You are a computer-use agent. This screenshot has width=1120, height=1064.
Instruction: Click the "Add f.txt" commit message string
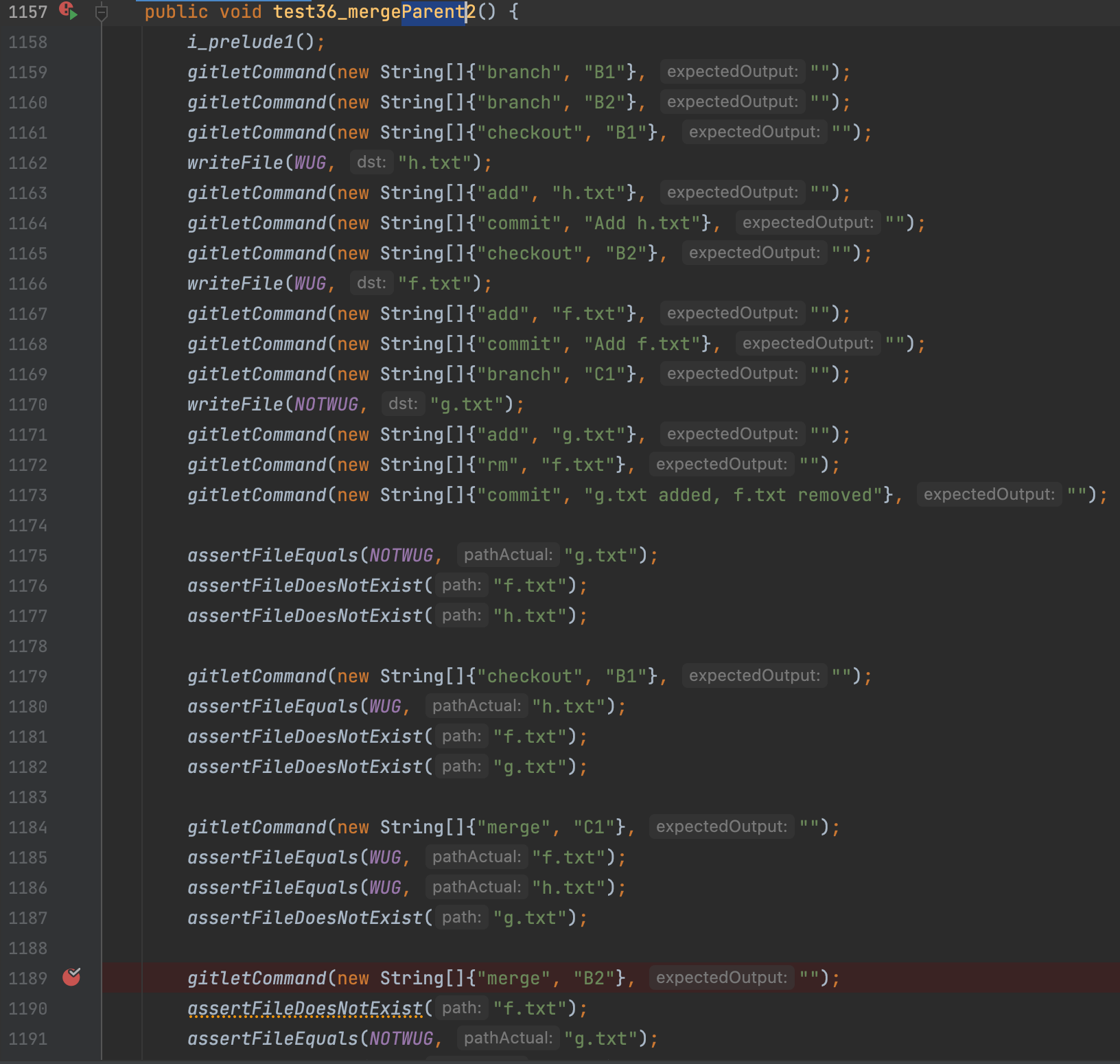coord(647,344)
